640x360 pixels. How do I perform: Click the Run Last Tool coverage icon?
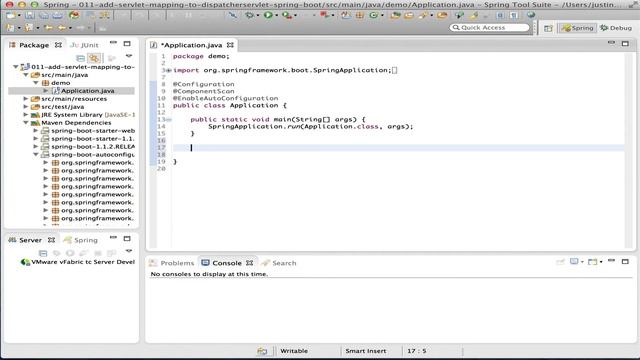pyautogui.click(x=287, y=15)
